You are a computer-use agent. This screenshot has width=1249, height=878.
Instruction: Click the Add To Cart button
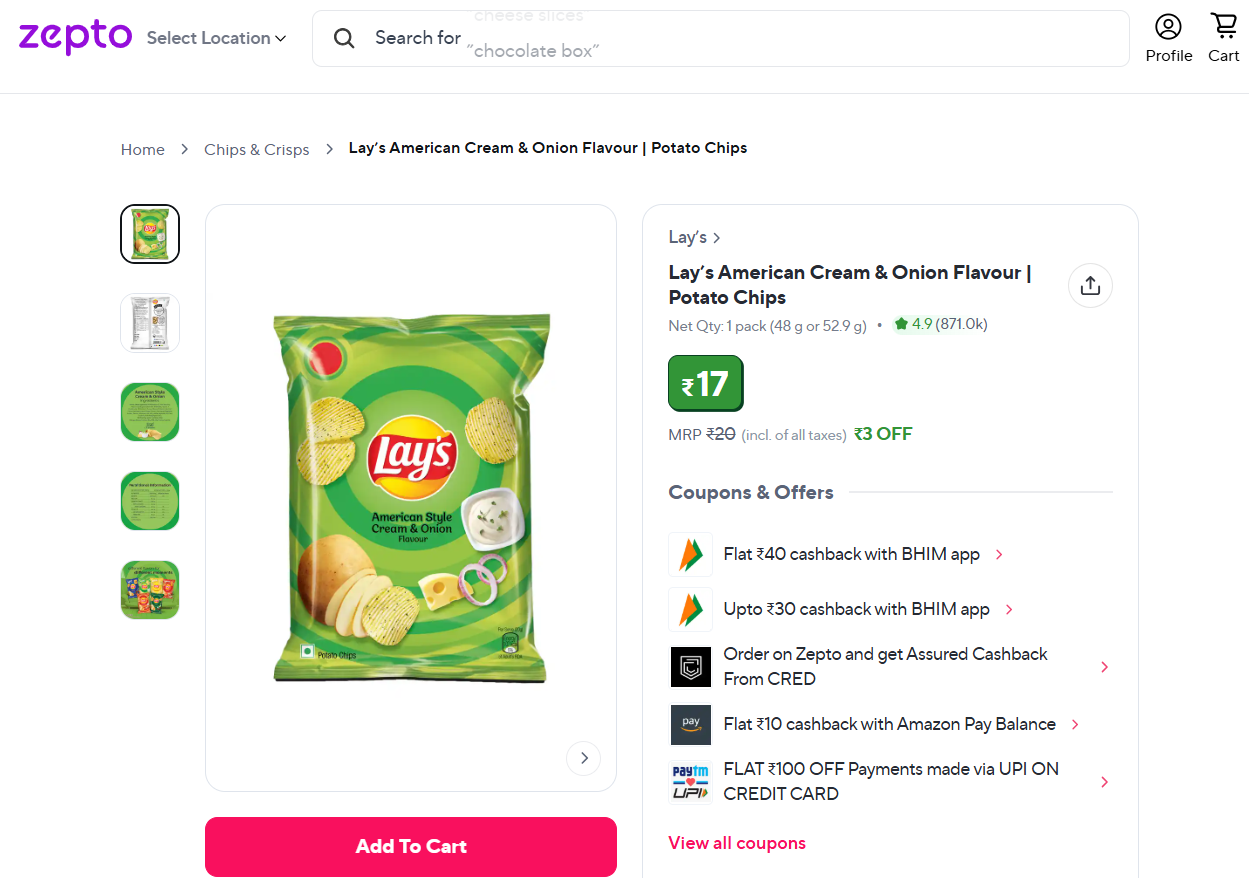(x=411, y=846)
